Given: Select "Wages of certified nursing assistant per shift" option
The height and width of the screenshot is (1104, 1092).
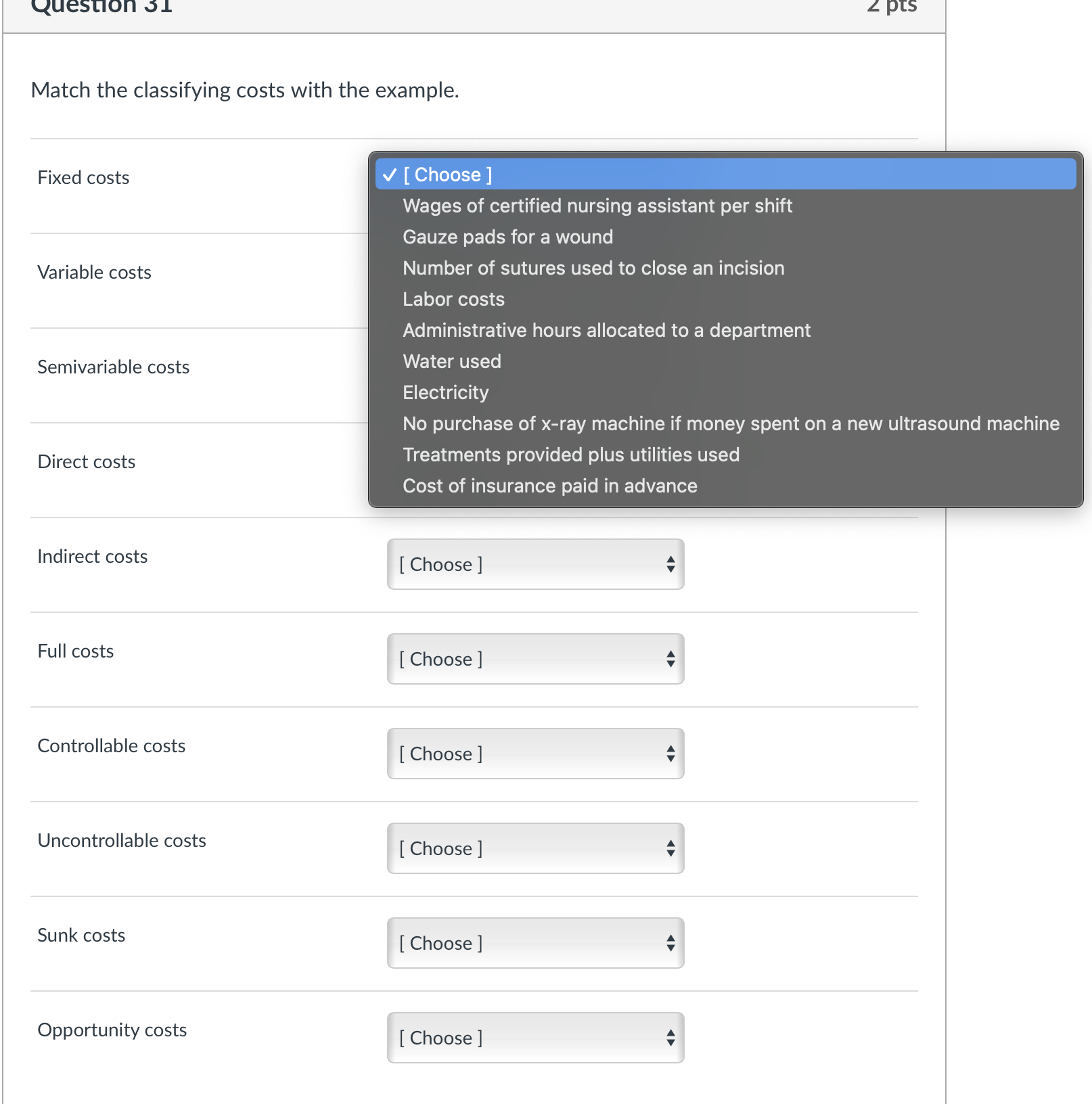Looking at the screenshot, I should [597, 206].
